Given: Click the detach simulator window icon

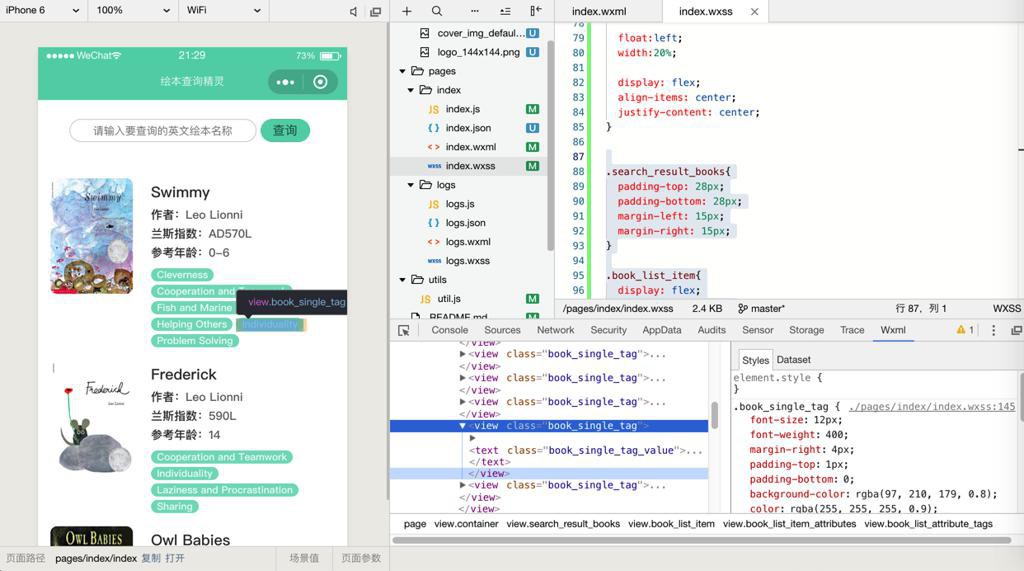Looking at the screenshot, I should [375, 11].
